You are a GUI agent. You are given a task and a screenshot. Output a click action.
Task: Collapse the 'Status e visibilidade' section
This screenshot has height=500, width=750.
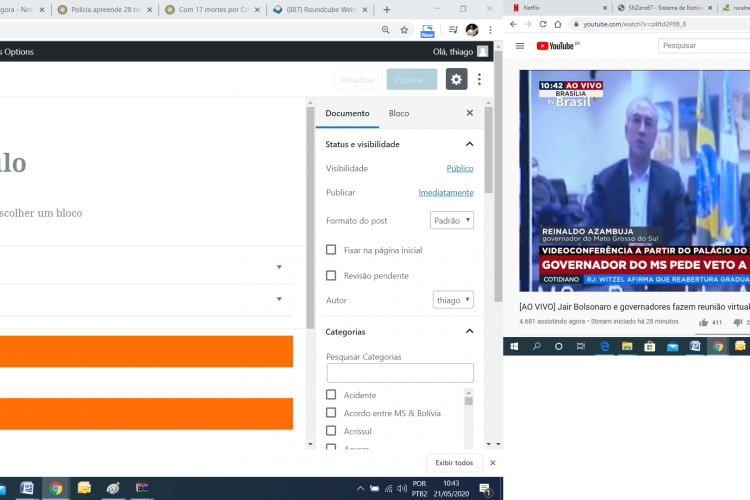pos(470,144)
